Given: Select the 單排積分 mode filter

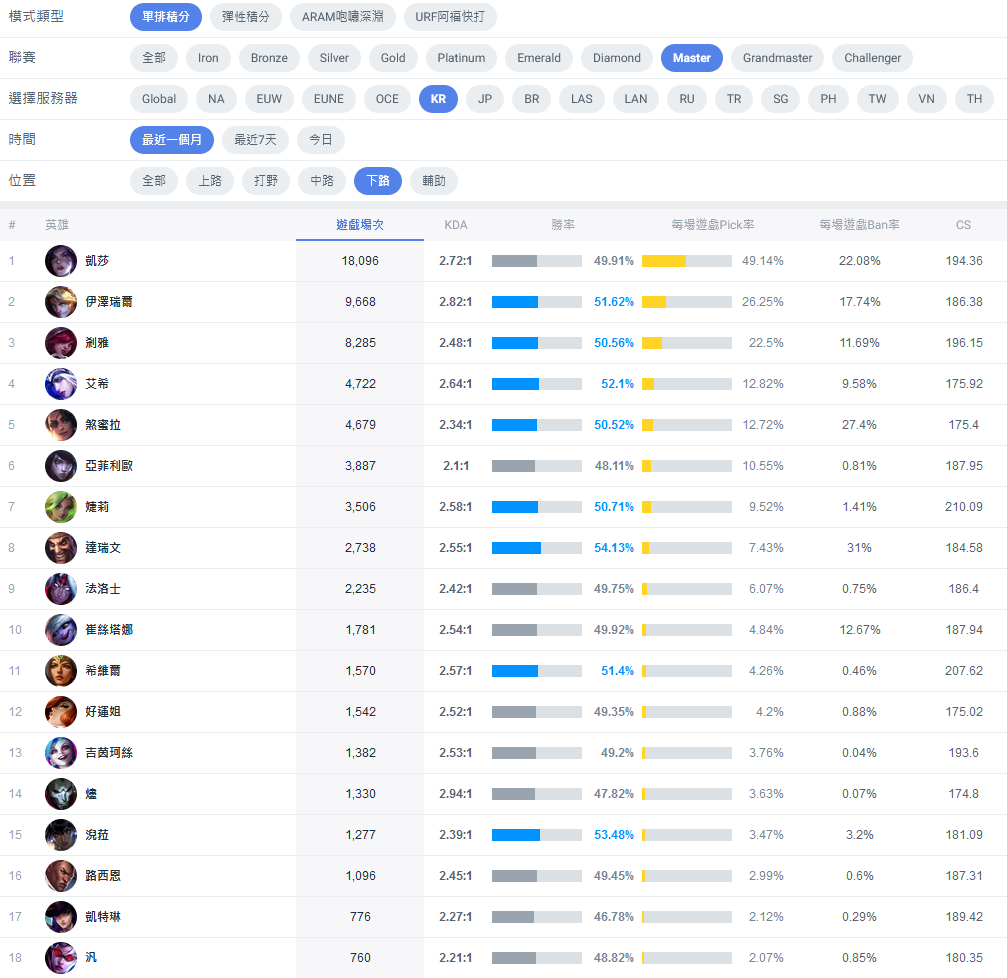Looking at the screenshot, I should coord(166,17).
